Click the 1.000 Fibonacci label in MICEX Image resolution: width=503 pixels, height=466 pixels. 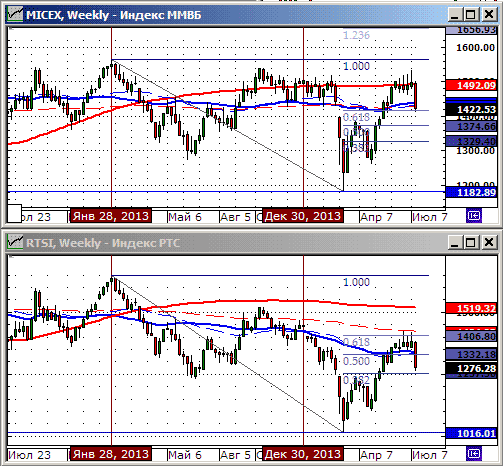pyautogui.click(x=356, y=66)
